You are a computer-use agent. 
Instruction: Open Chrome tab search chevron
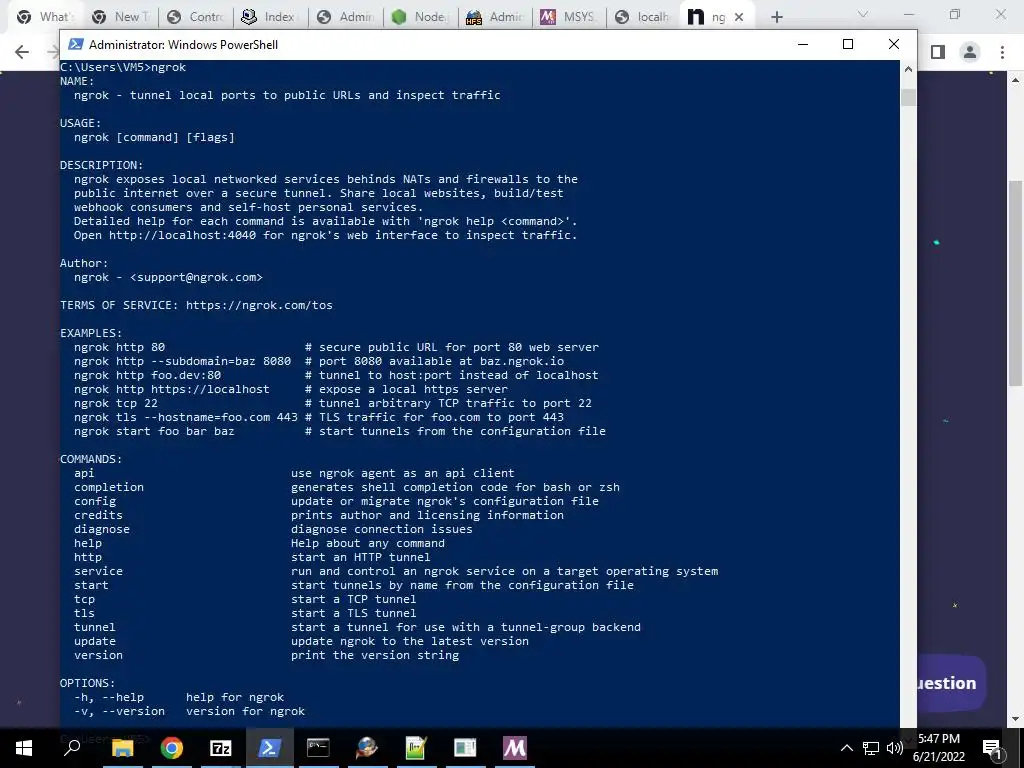coord(863,14)
